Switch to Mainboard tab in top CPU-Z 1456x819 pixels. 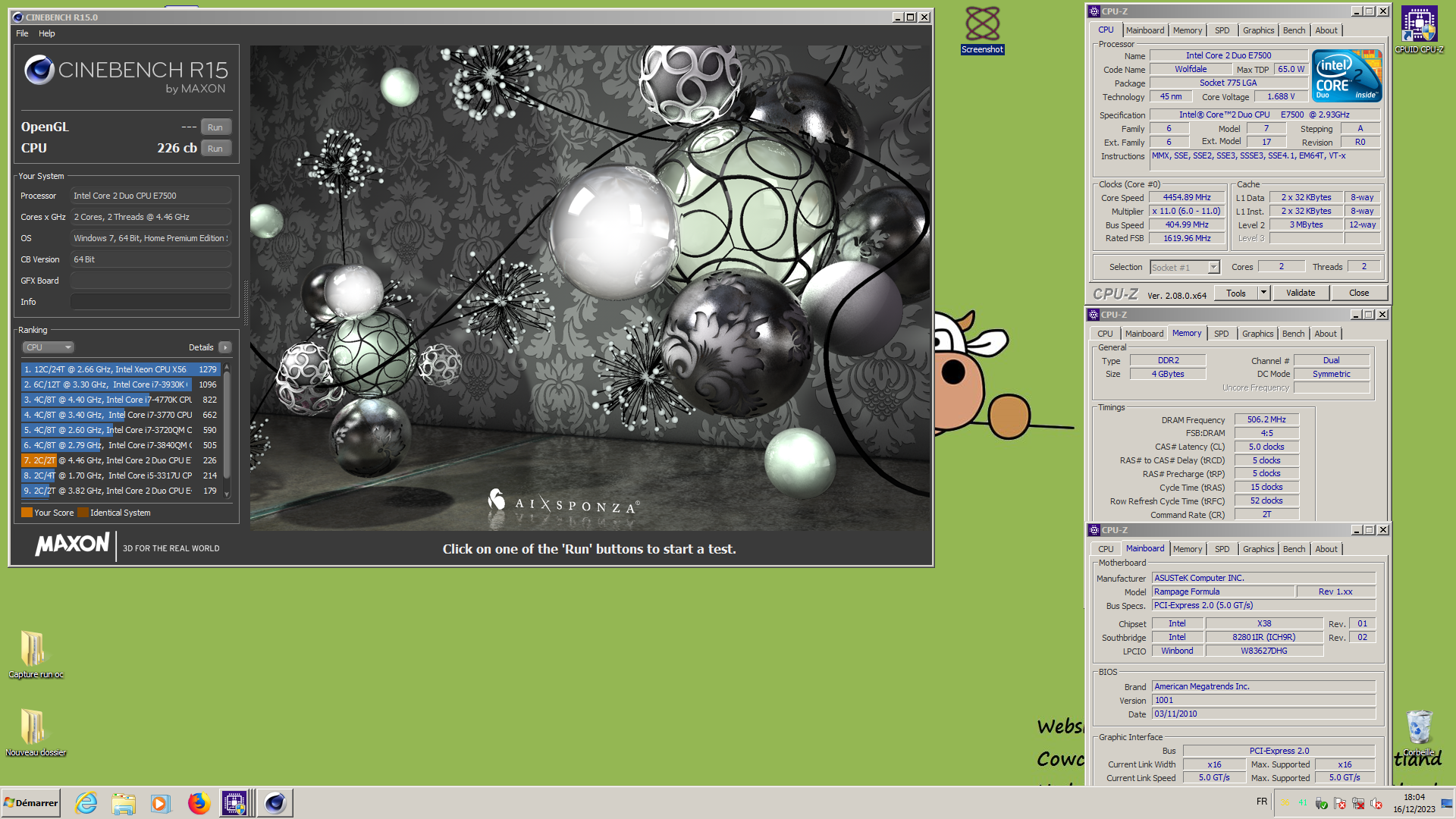pos(1145,30)
